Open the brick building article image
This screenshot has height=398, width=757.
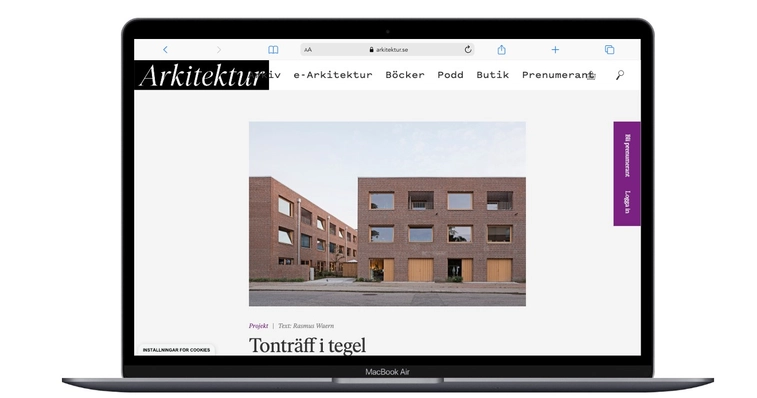tap(387, 214)
